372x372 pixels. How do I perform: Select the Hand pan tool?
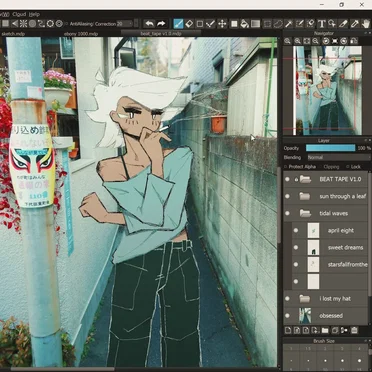(366, 24)
